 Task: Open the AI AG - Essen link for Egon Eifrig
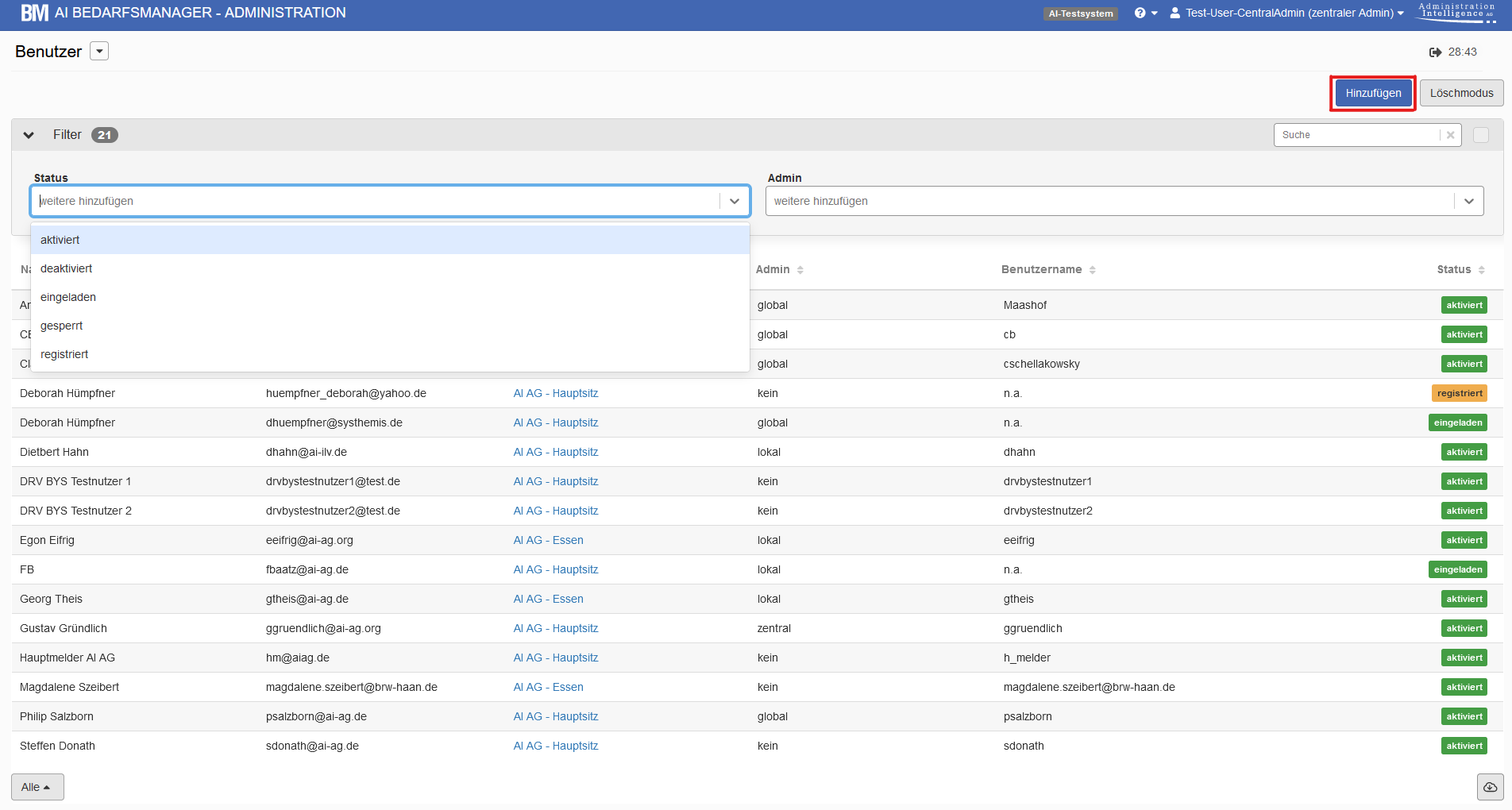tap(548, 540)
